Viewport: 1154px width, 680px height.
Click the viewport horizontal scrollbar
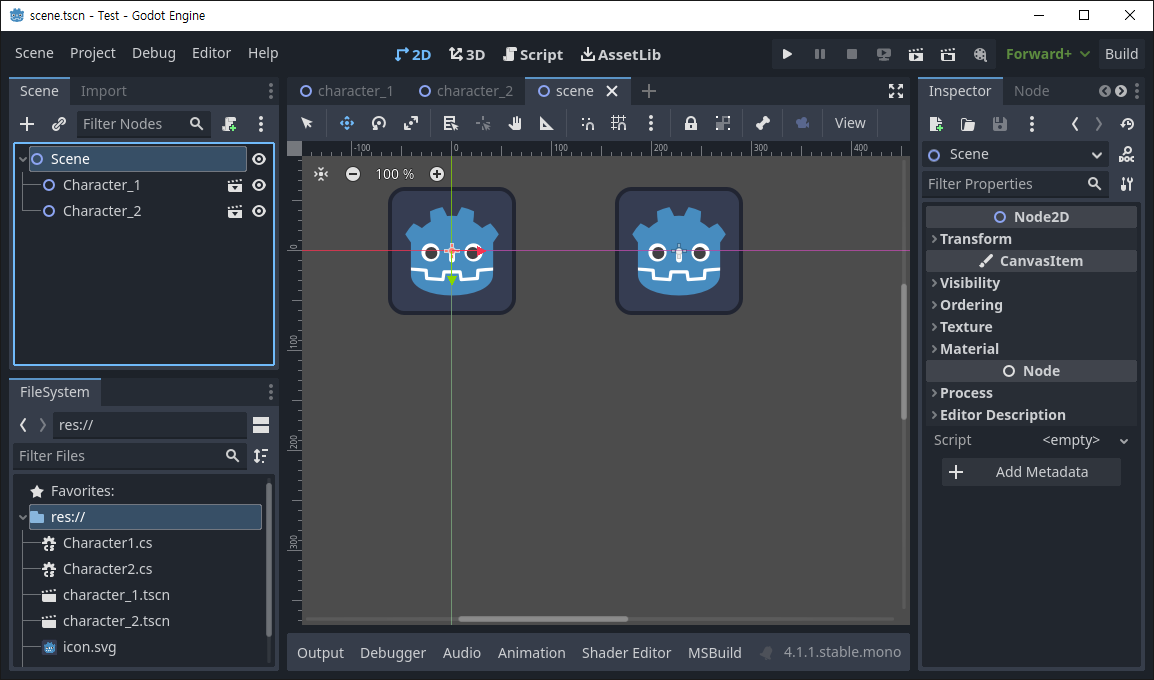[543, 619]
